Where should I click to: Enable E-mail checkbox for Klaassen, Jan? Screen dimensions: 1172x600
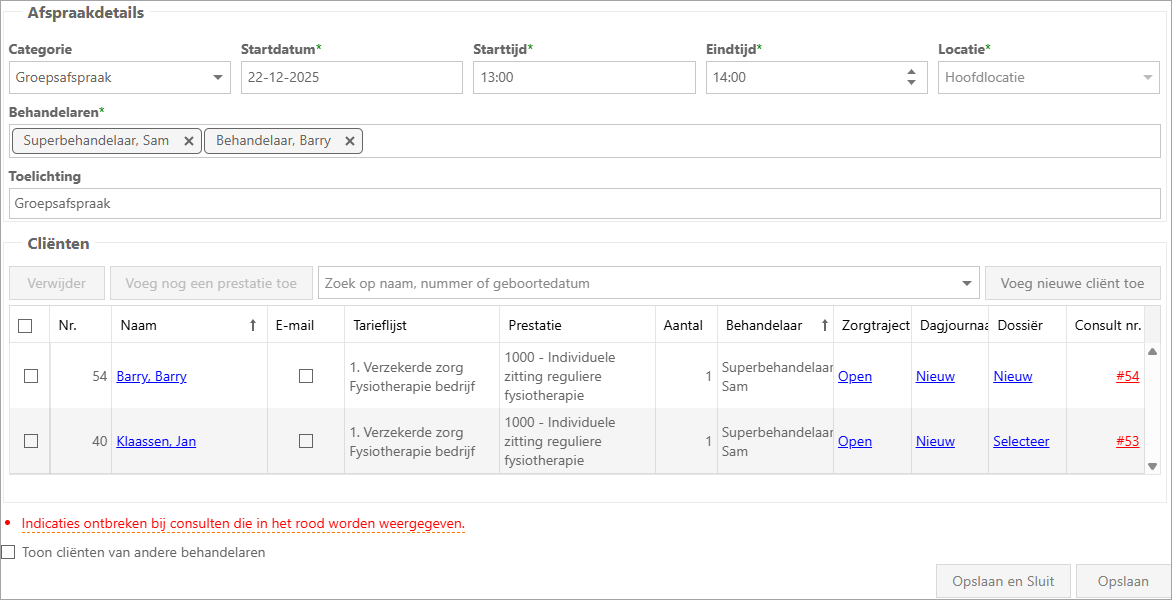[x=306, y=441]
